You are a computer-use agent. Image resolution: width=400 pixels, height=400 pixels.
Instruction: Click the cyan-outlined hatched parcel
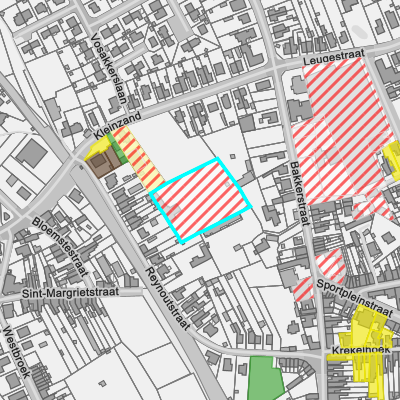click(201, 200)
